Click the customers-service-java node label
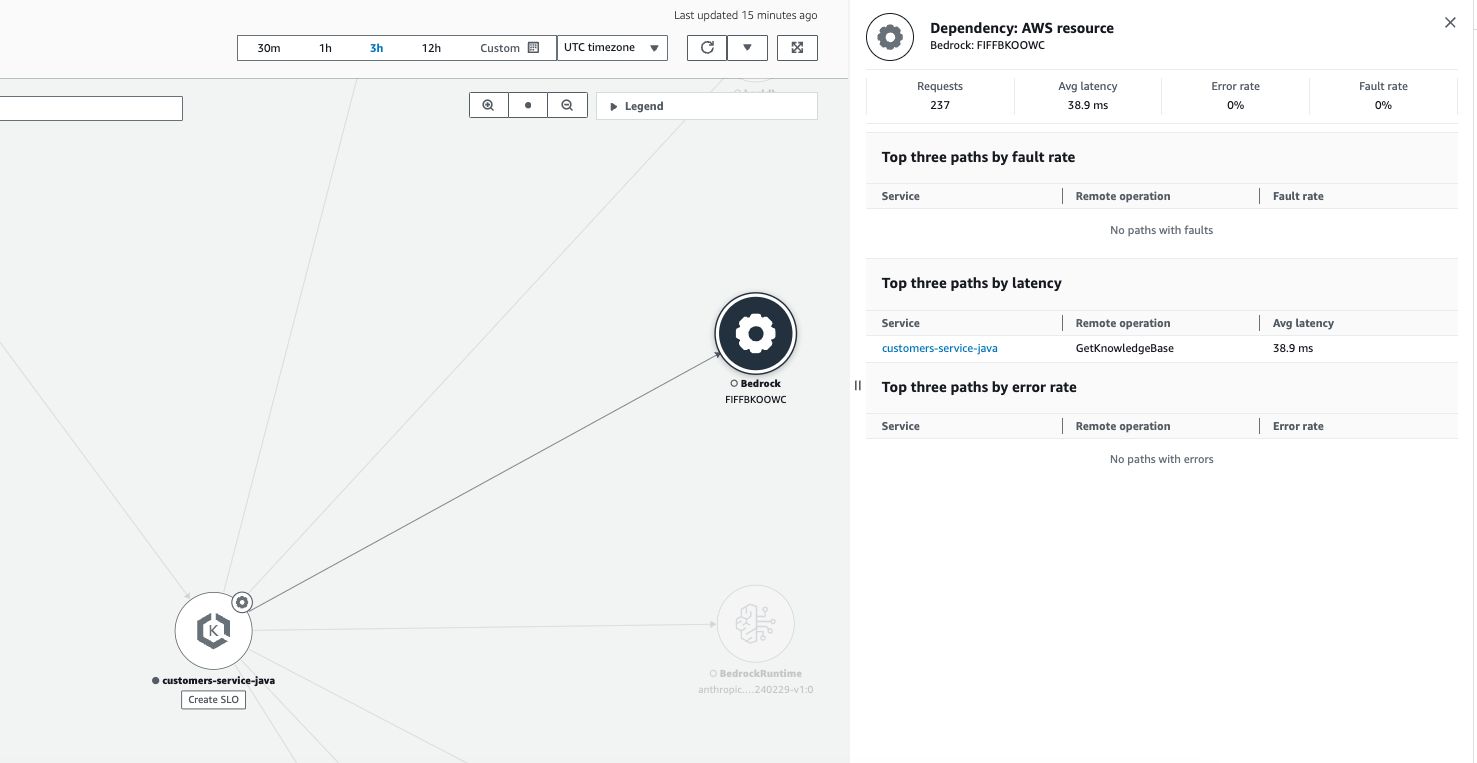 pyautogui.click(x=218, y=680)
